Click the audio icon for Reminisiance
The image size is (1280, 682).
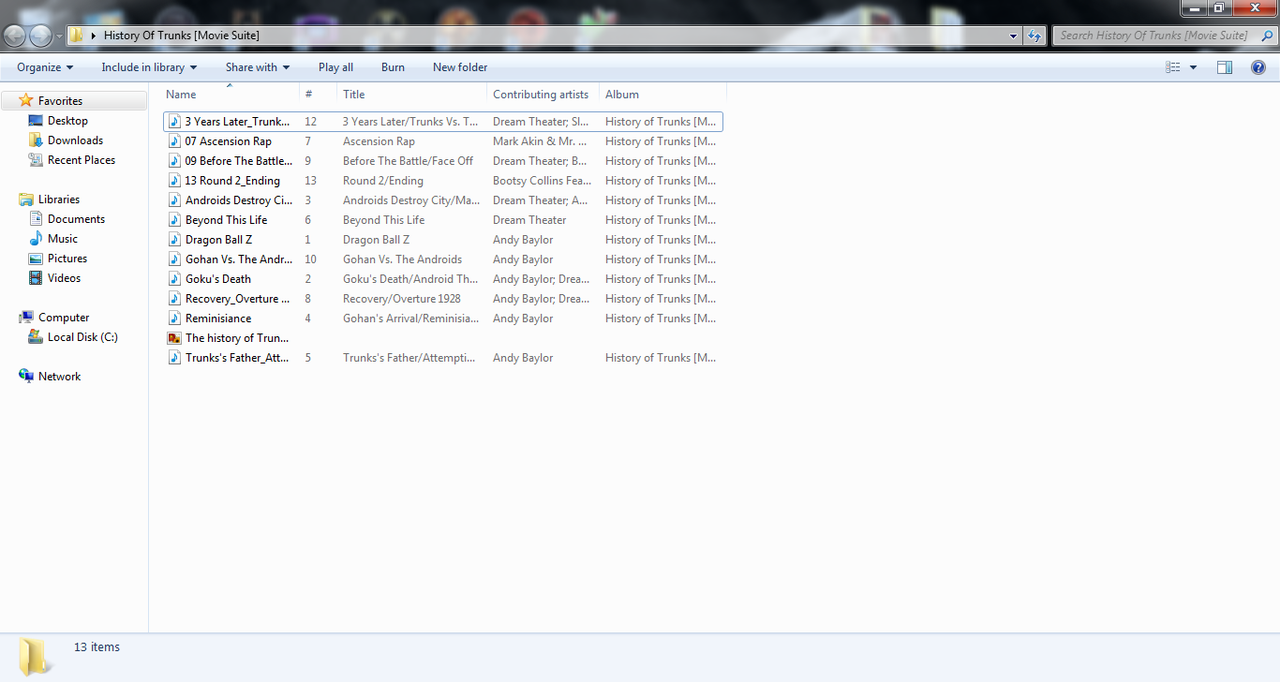[x=174, y=318]
